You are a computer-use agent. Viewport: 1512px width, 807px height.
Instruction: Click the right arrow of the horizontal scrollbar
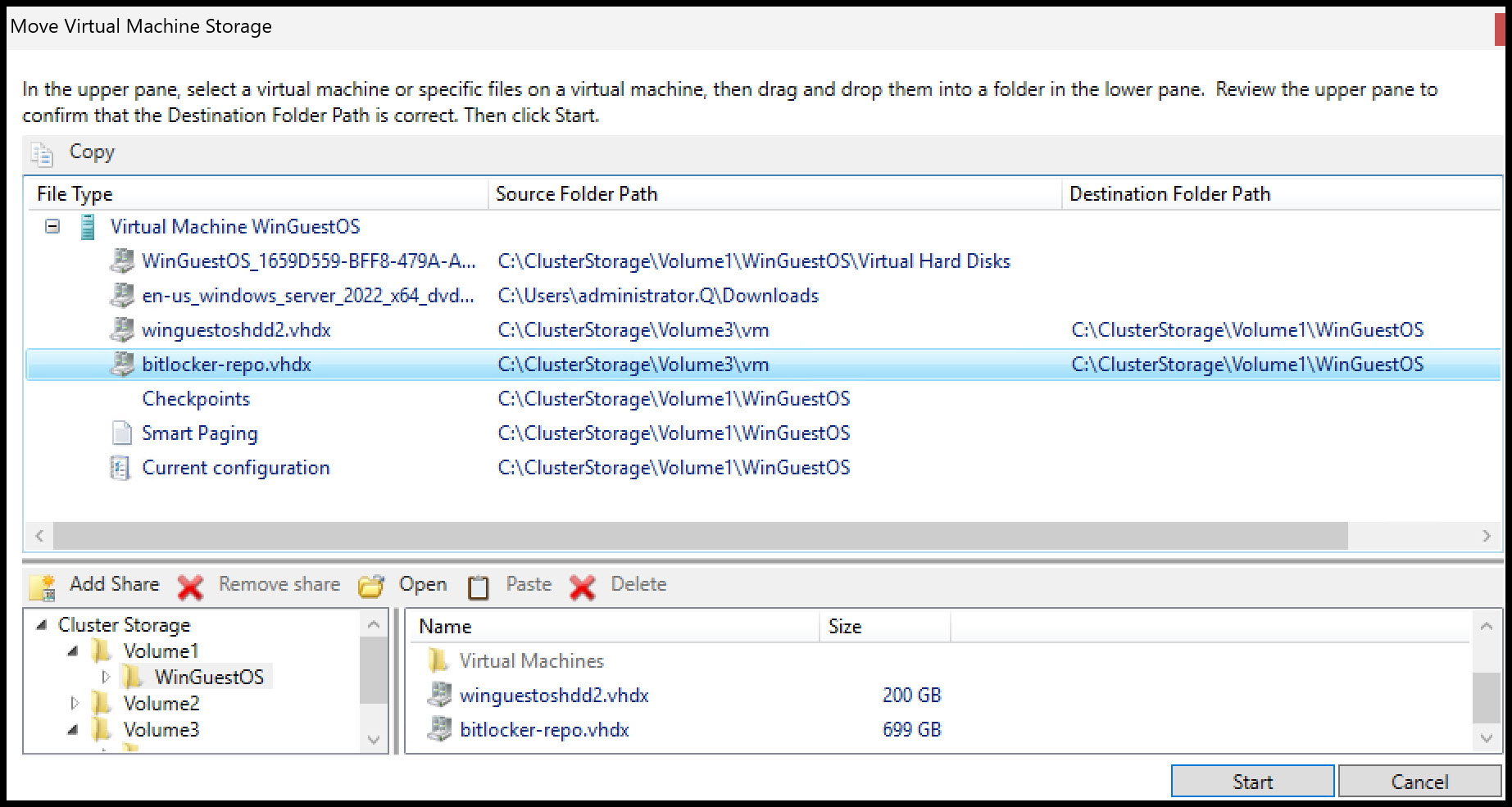click(x=1486, y=536)
